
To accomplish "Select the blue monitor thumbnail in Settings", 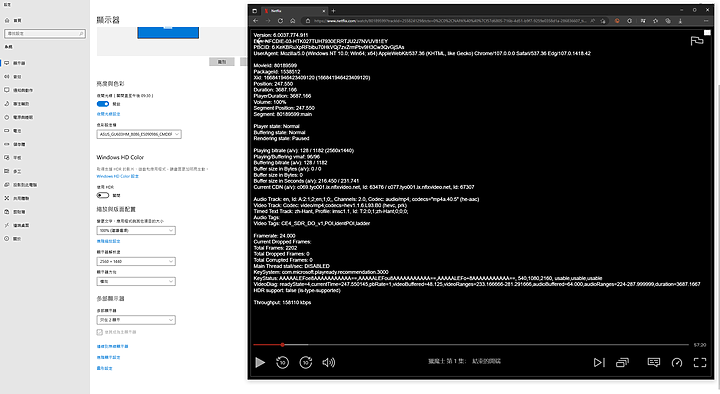I will (168, 32).
